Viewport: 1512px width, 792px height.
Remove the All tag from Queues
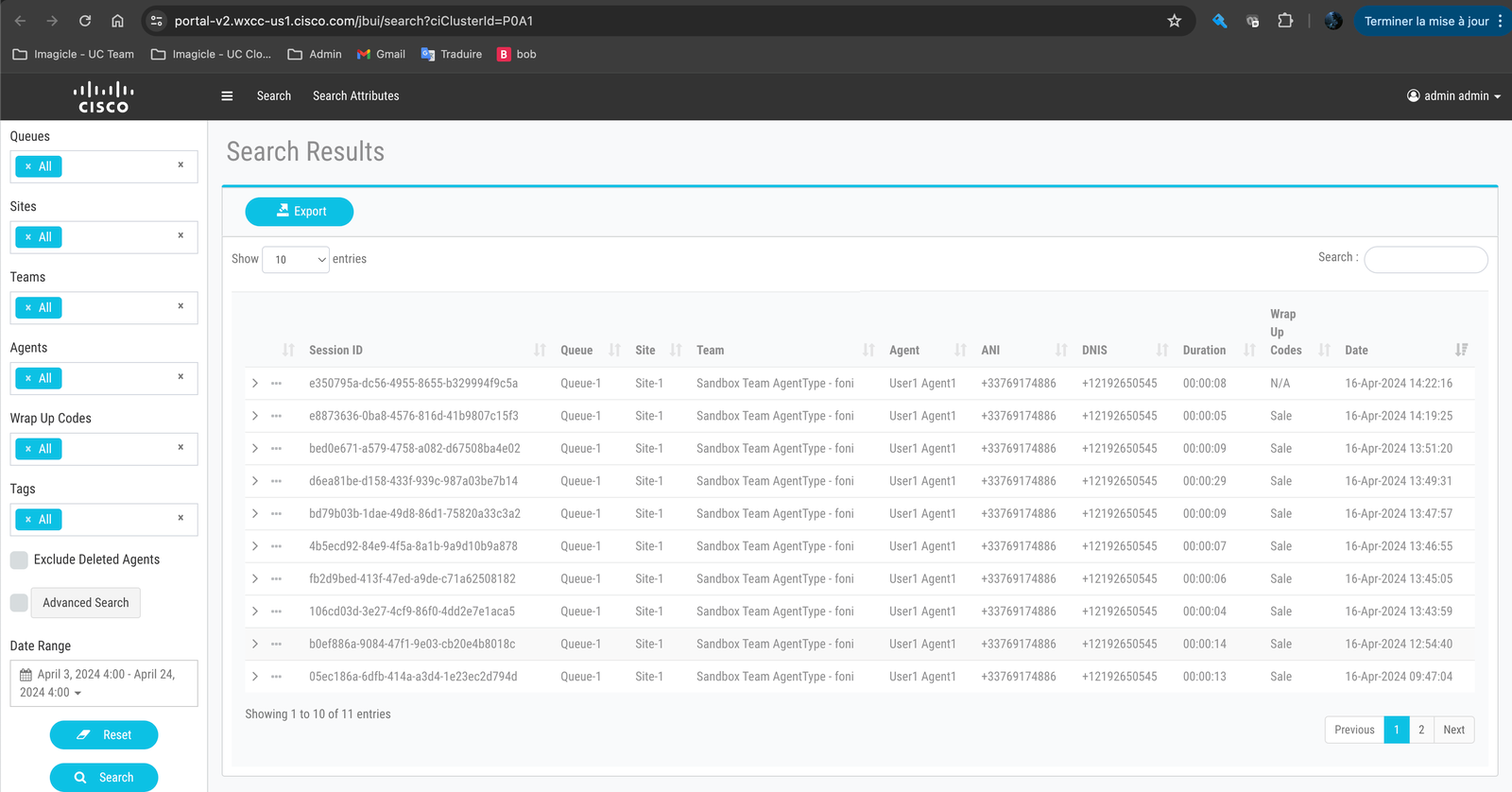28,166
